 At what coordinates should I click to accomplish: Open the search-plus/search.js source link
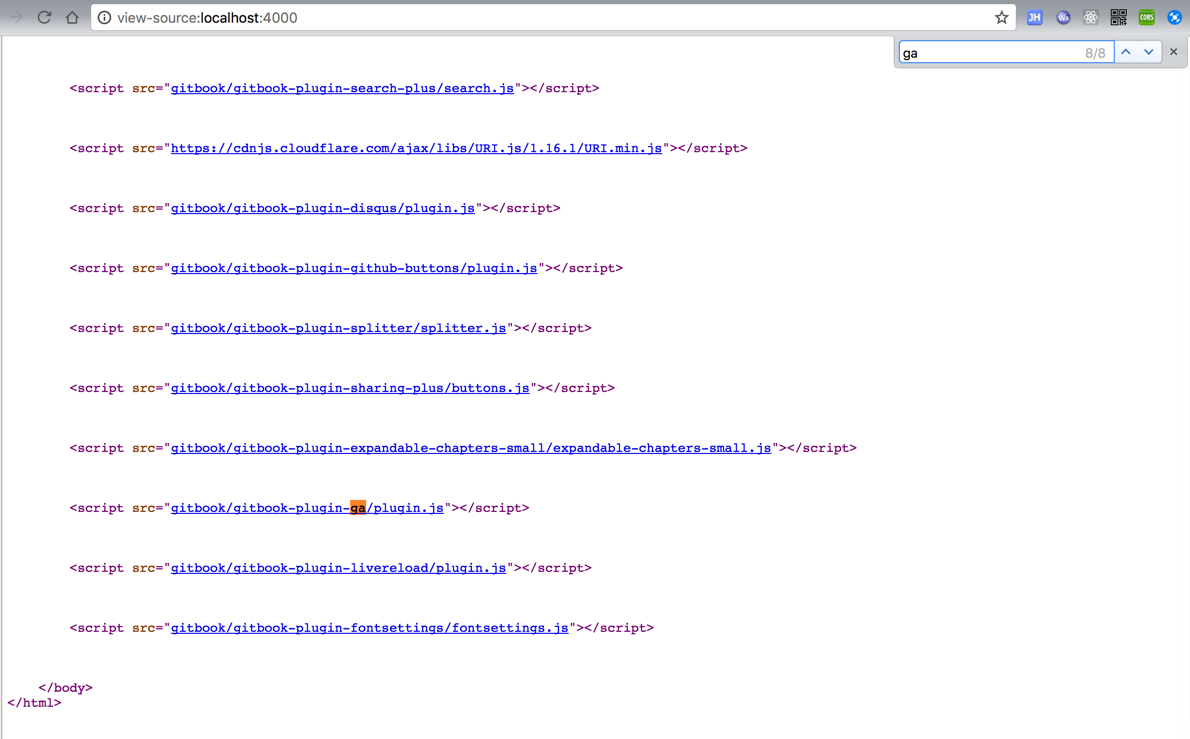point(342,88)
